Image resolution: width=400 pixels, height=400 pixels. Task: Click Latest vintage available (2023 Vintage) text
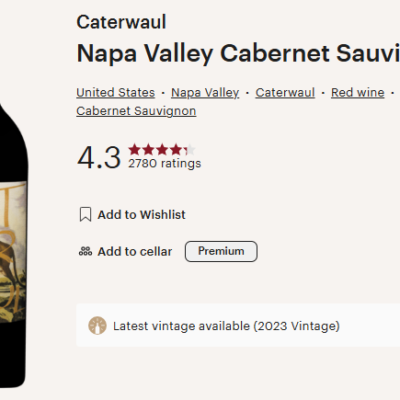[x=226, y=326]
